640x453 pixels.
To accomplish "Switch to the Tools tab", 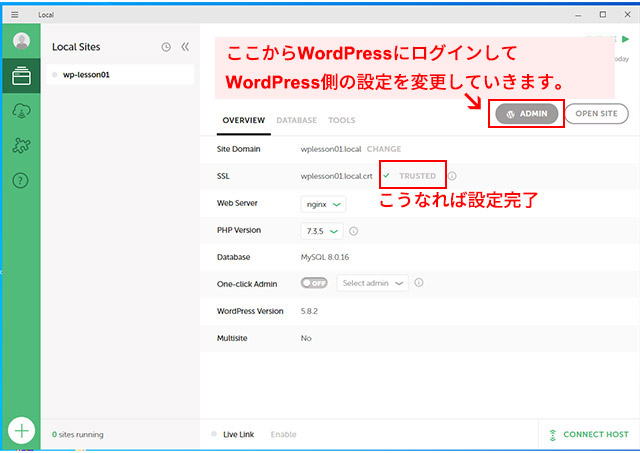I will coord(342,120).
